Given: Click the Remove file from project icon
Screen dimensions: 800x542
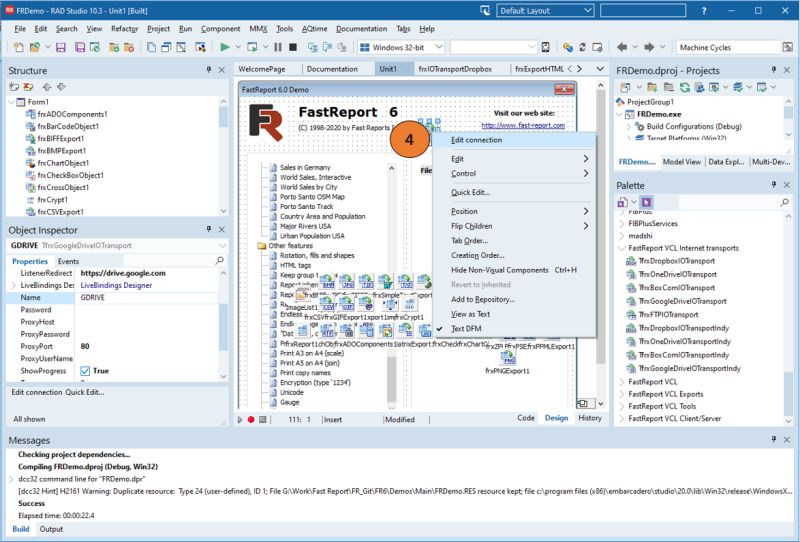Looking at the screenshot, I should coord(129,47).
